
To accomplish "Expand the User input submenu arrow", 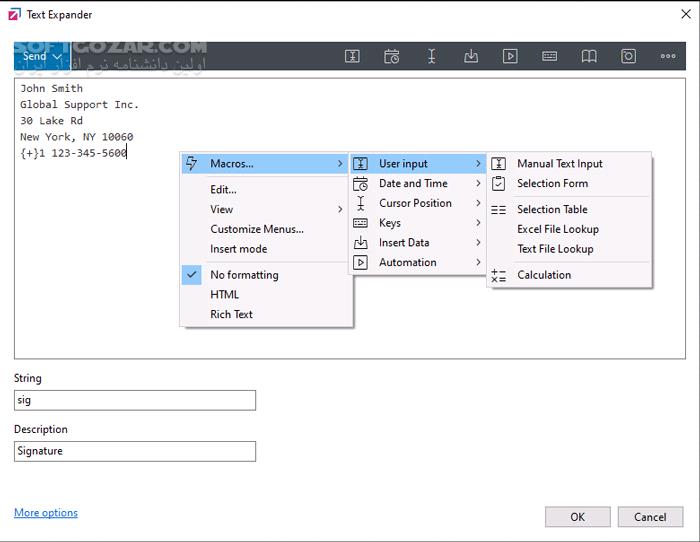I will pyautogui.click(x=478, y=164).
